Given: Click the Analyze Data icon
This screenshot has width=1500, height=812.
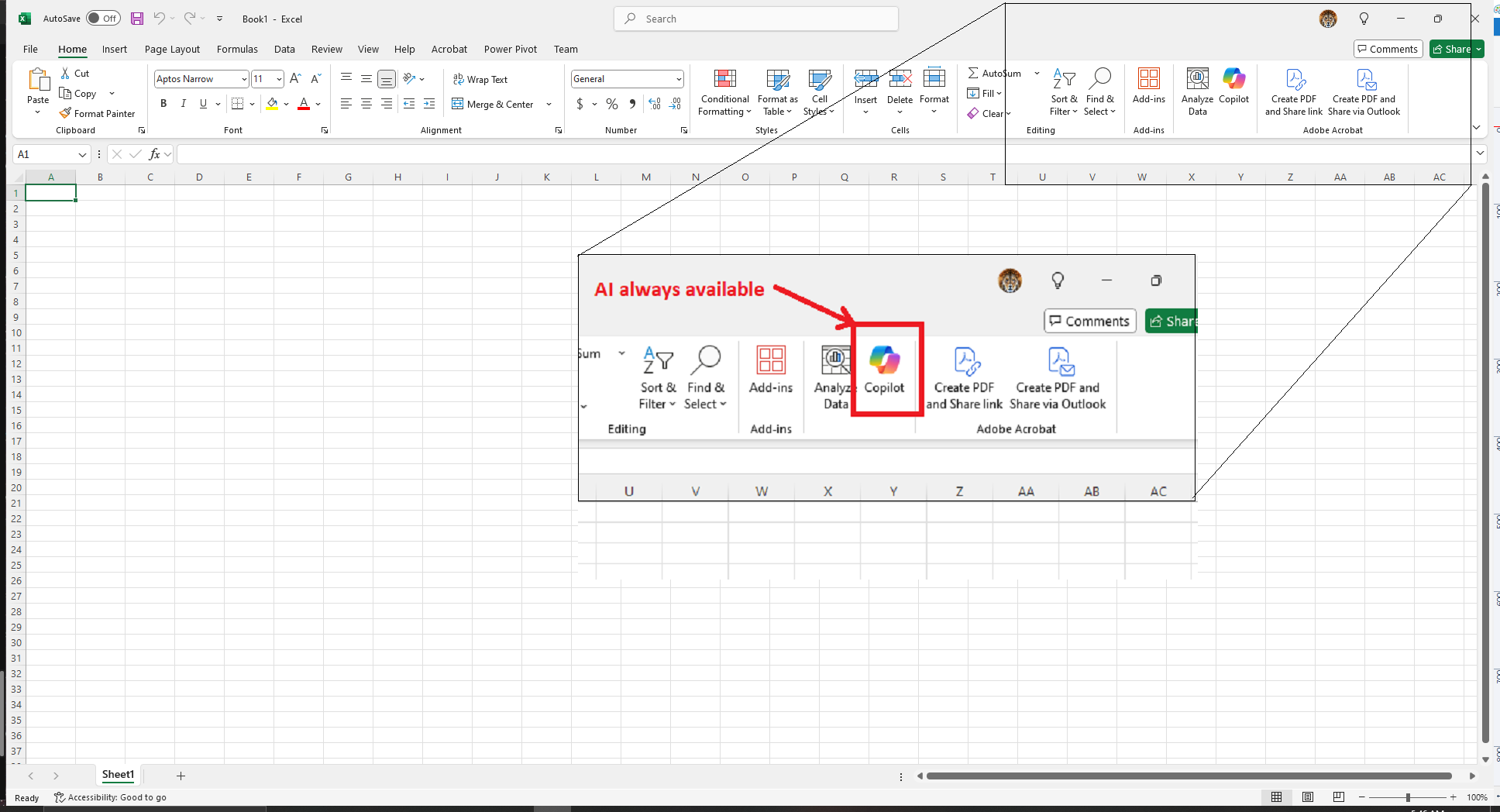Looking at the screenshot, I should [x=1198, y=78].
